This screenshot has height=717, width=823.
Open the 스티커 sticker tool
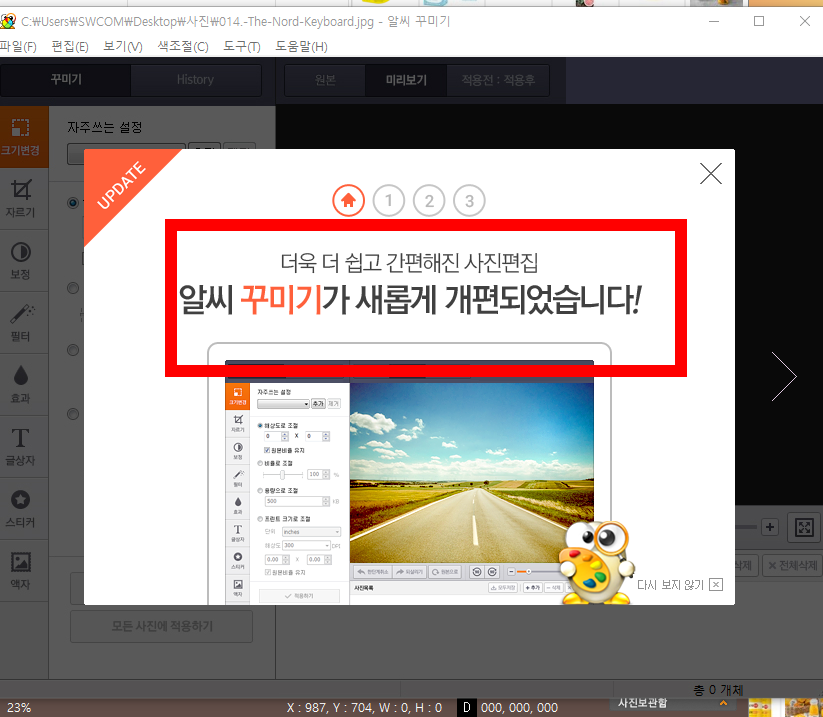pyautogui.click(x=21, y=509)
